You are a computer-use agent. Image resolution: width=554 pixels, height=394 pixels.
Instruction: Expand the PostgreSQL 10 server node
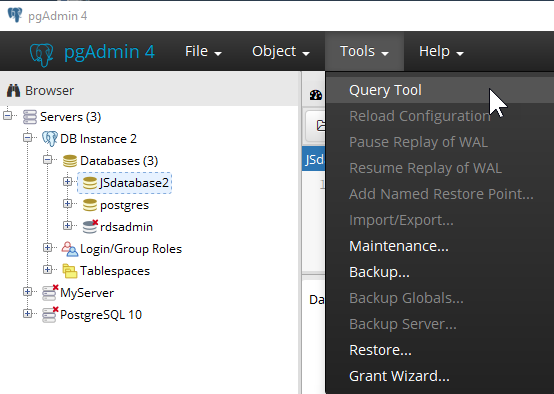point(28,313)
